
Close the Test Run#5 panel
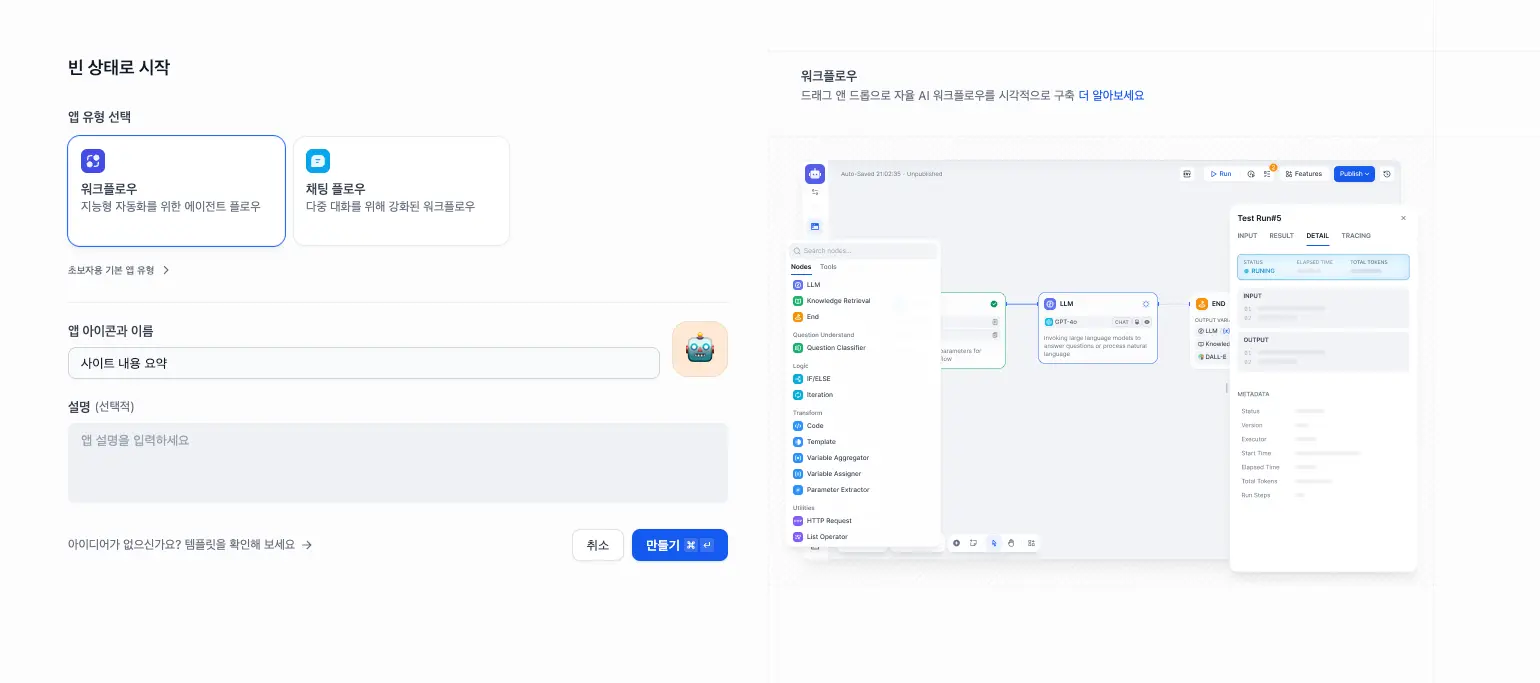(1403, 218)
